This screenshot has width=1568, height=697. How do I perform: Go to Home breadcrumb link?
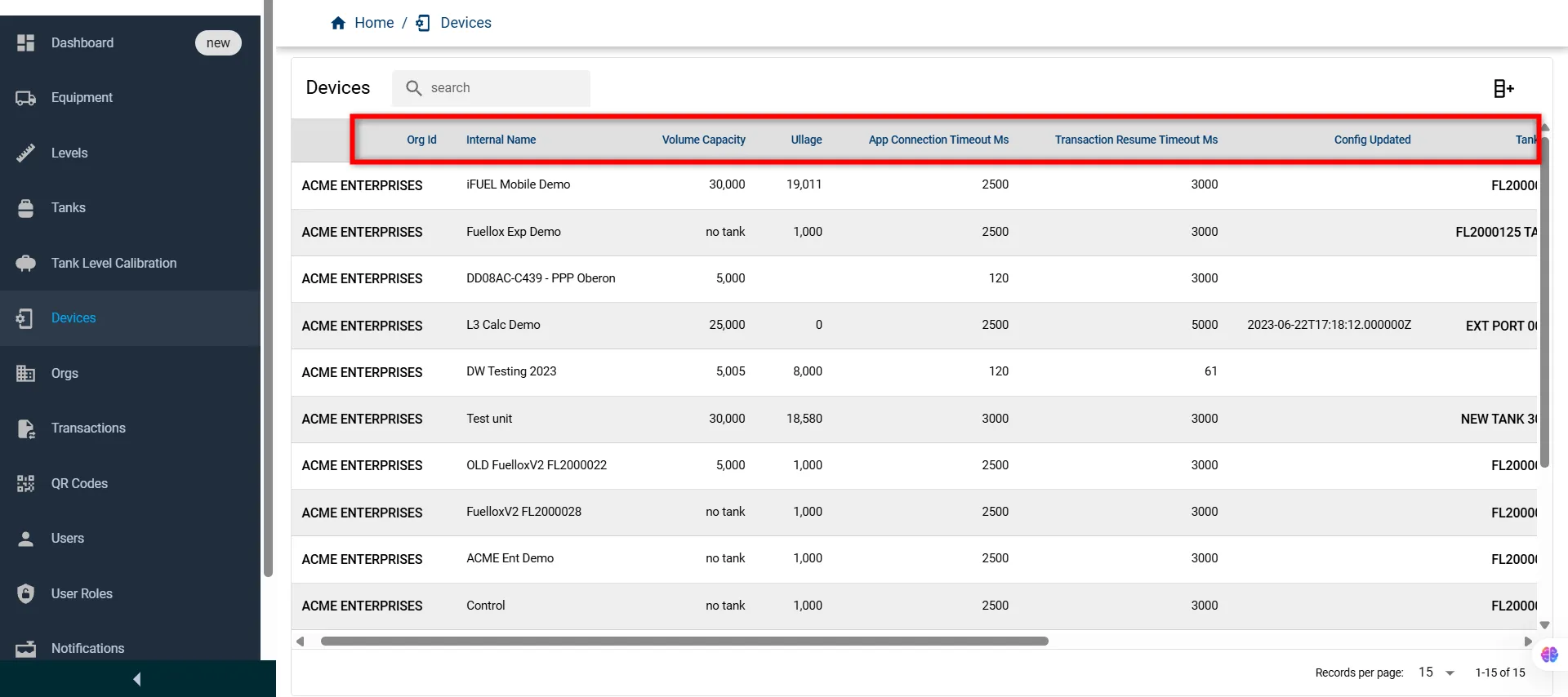pos(374,23)
